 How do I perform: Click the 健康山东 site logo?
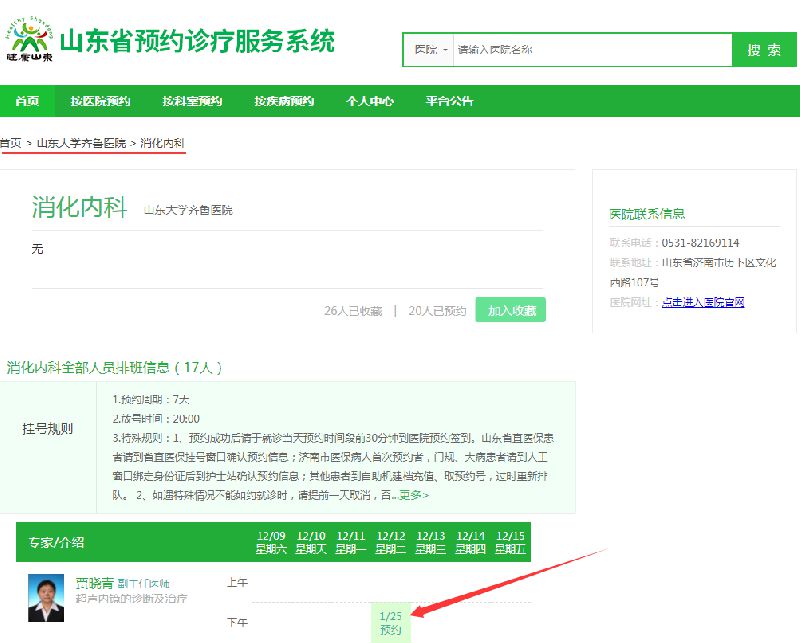(x=30, y=39)
